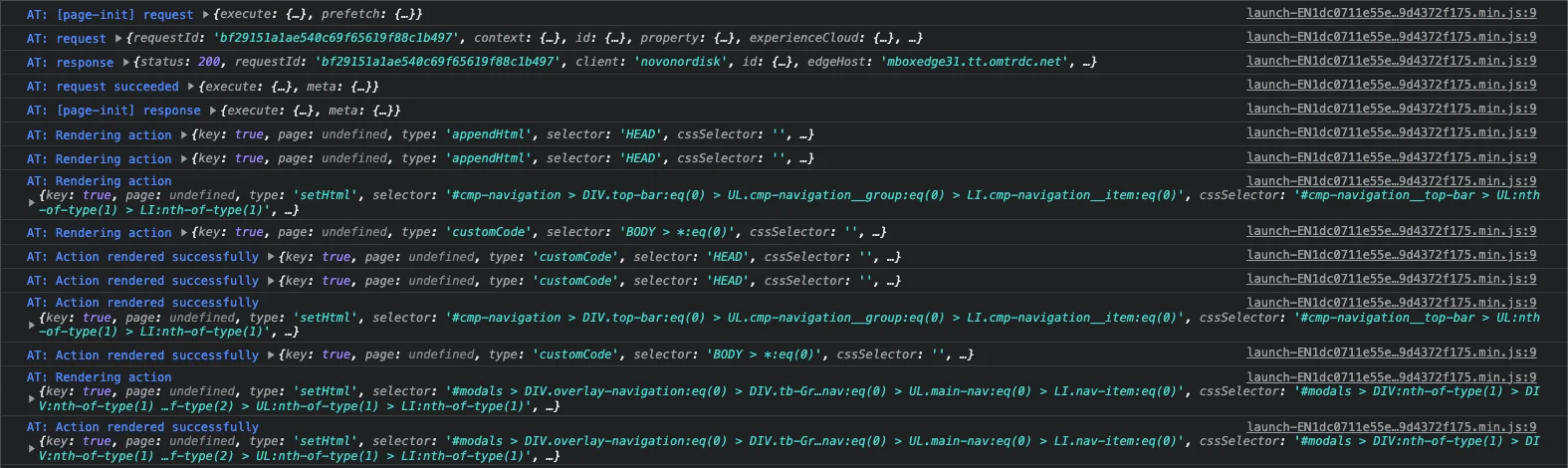Open source link for Rendering action customCode BODY row
The image size is (1568, 468).
[x=1391, y=231]
